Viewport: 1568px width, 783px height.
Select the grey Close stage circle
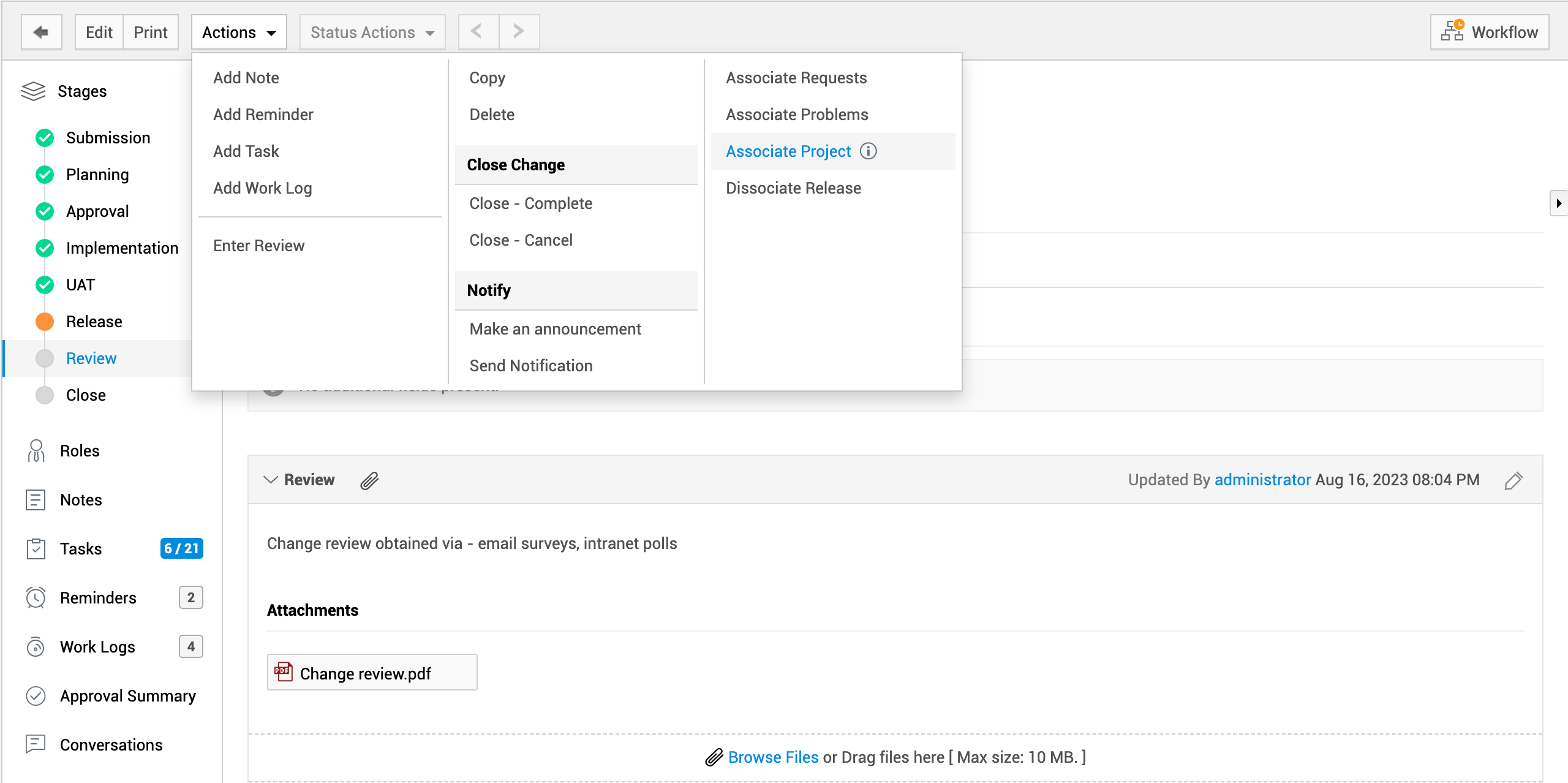click(45, 395)
